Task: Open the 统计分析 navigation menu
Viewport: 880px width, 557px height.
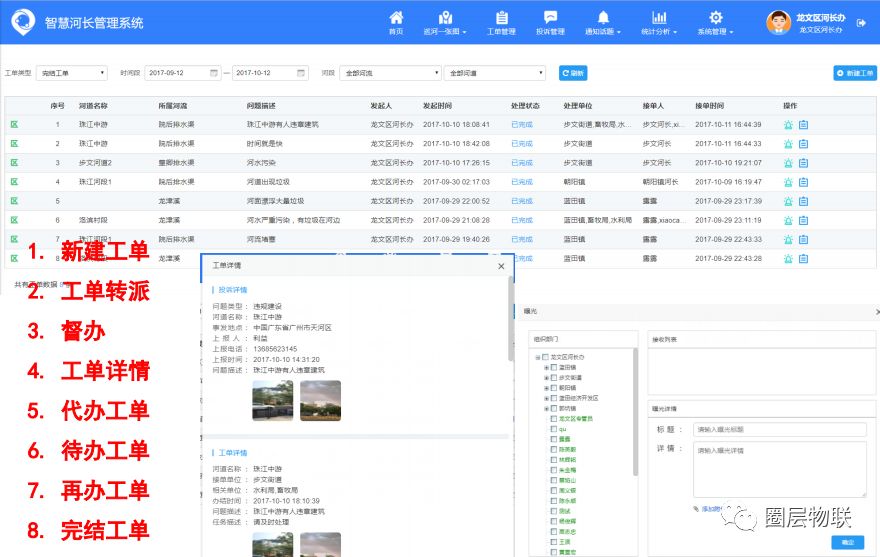Action: tap(659, 22)
